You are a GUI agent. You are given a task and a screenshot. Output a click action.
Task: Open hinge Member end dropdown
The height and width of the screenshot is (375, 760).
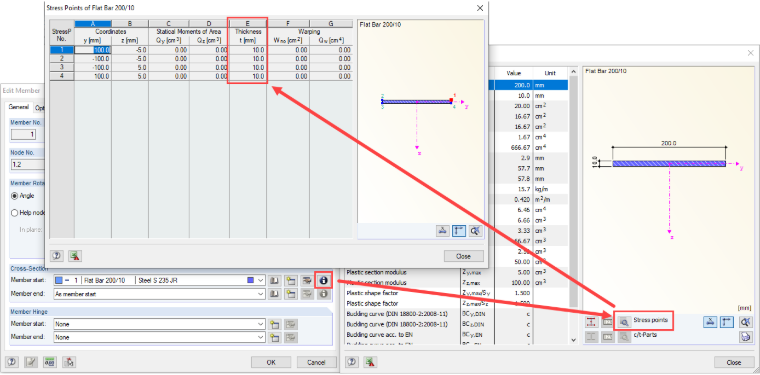point(261,337)
